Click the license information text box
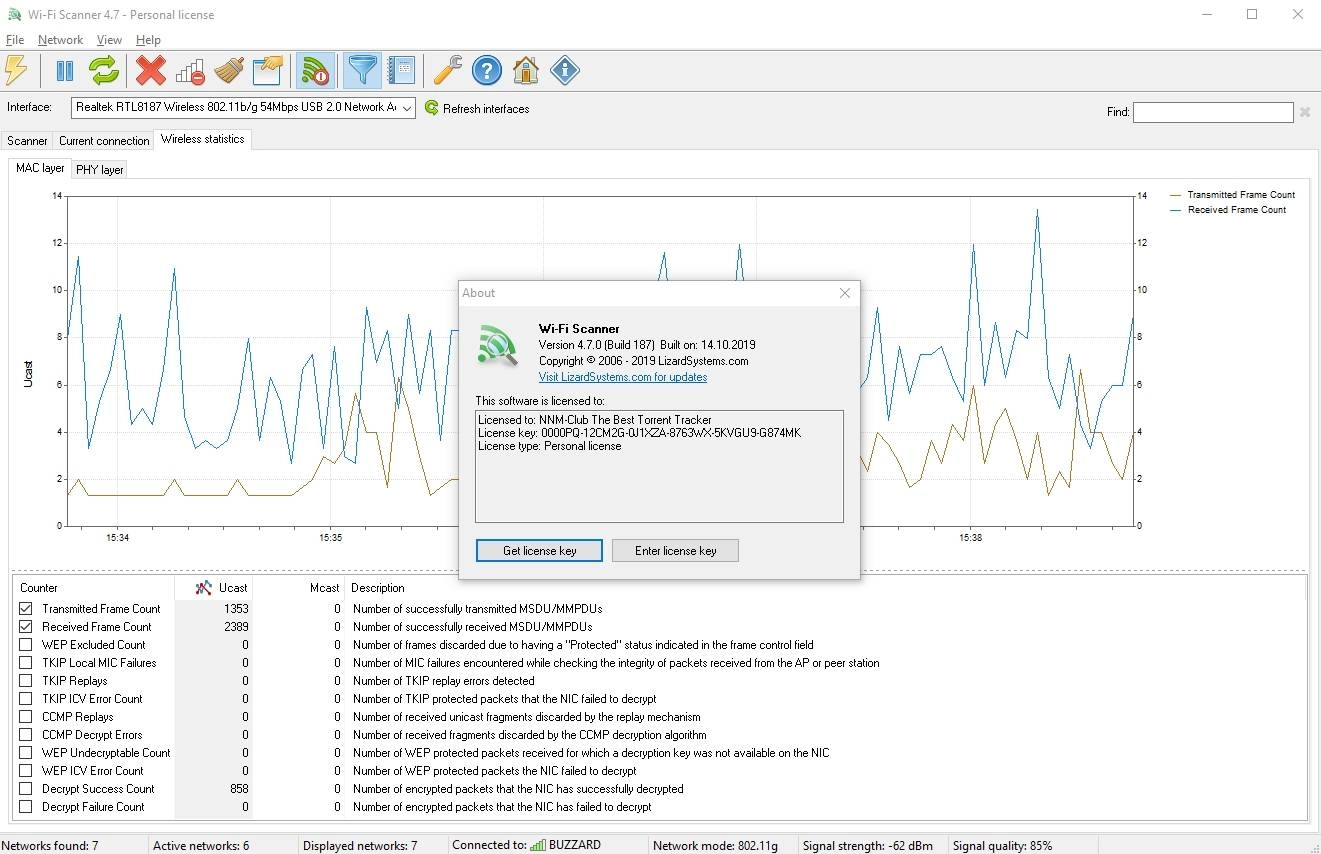 pyautogui.click(x=659, y=466)
